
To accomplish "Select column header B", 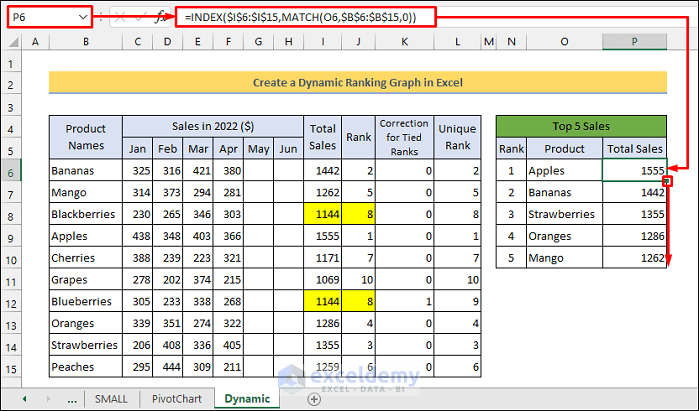I will click(x=86, y=42).
